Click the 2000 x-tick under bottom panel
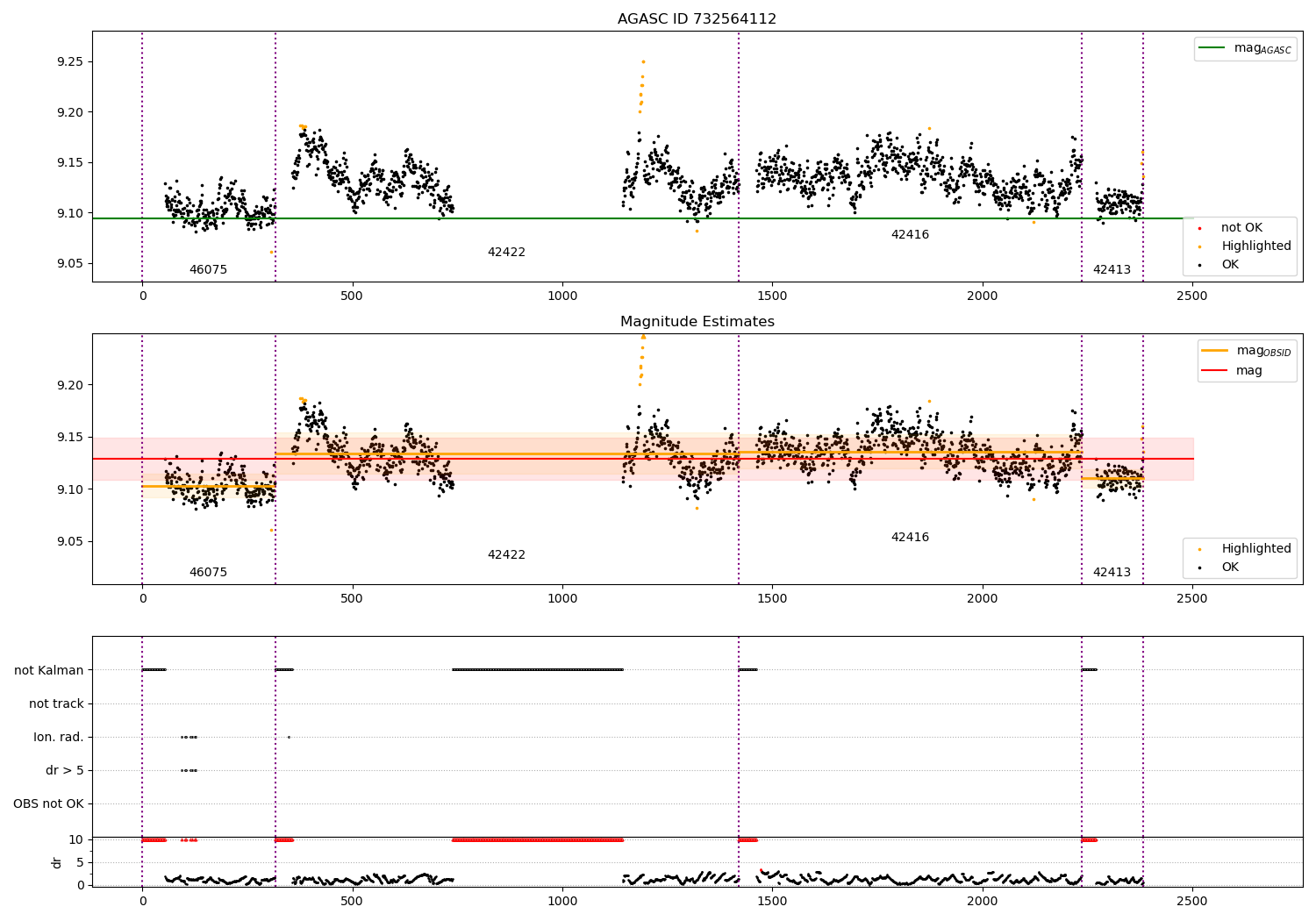The image size is (1316, 921). [x=982, y=902]
